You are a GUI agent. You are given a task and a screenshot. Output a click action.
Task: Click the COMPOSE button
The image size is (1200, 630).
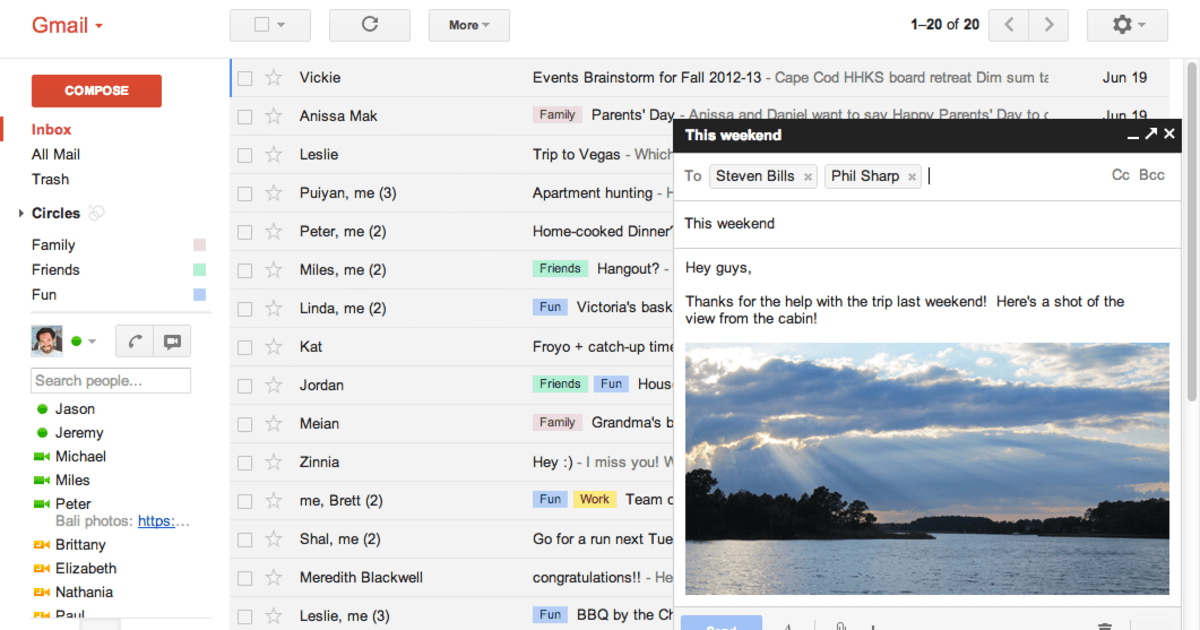point(97,90)
